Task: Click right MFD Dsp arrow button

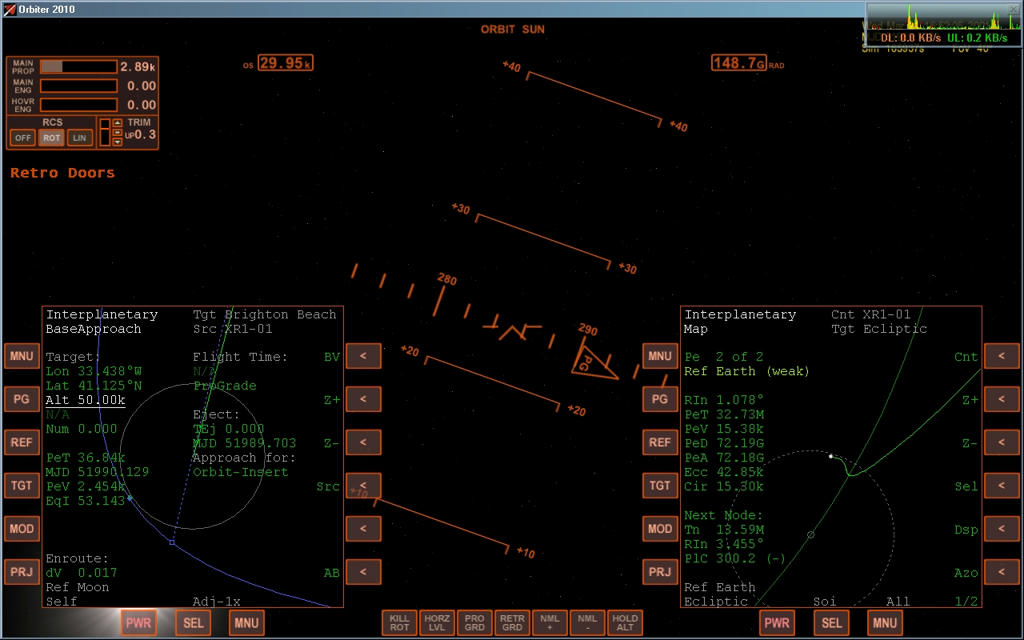Action: 1002,528
